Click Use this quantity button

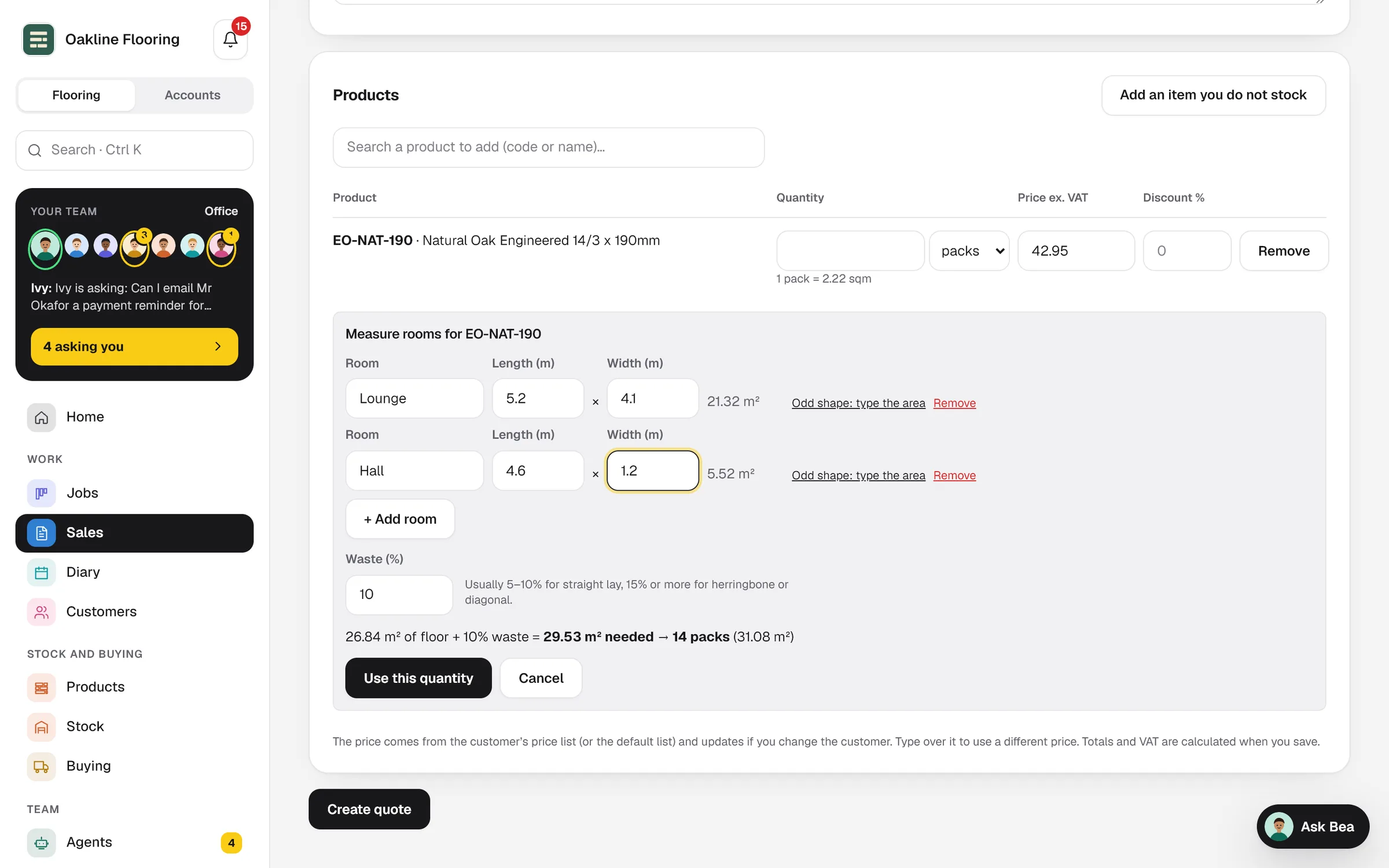[418, 678]
